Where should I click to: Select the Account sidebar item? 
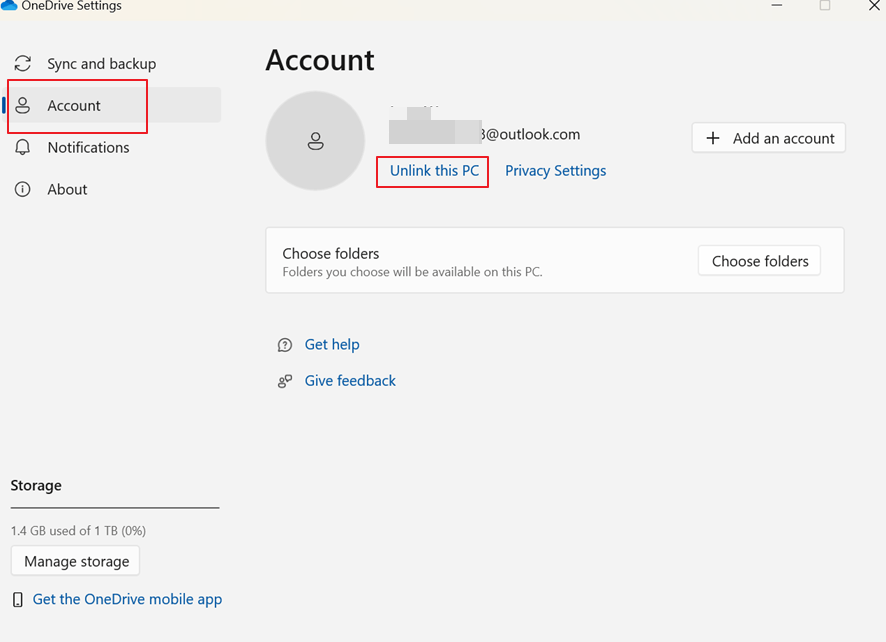(x=114, y=105)
